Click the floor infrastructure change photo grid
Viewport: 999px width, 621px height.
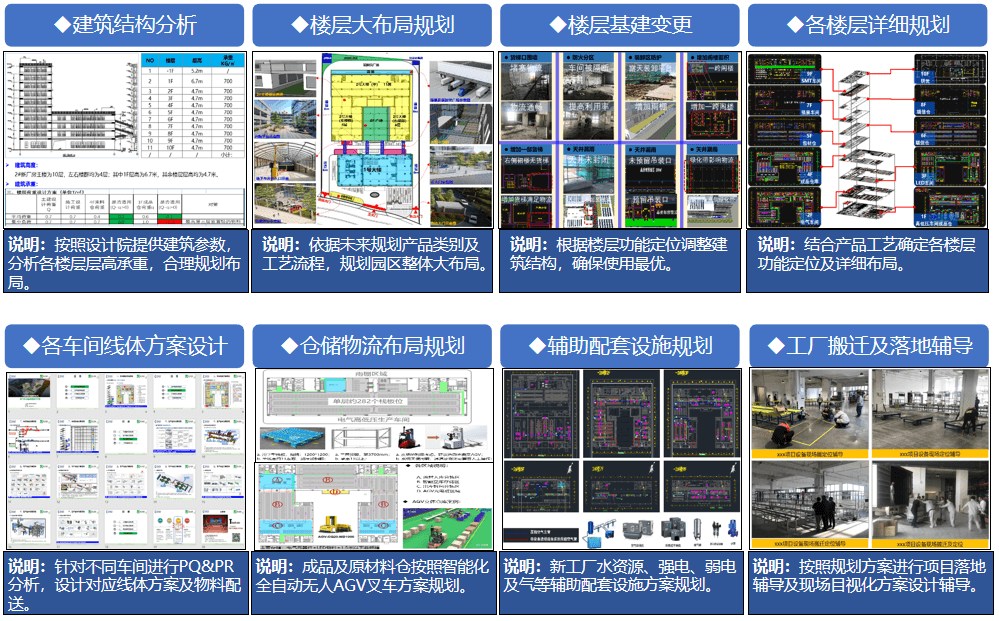click(620, 140)
